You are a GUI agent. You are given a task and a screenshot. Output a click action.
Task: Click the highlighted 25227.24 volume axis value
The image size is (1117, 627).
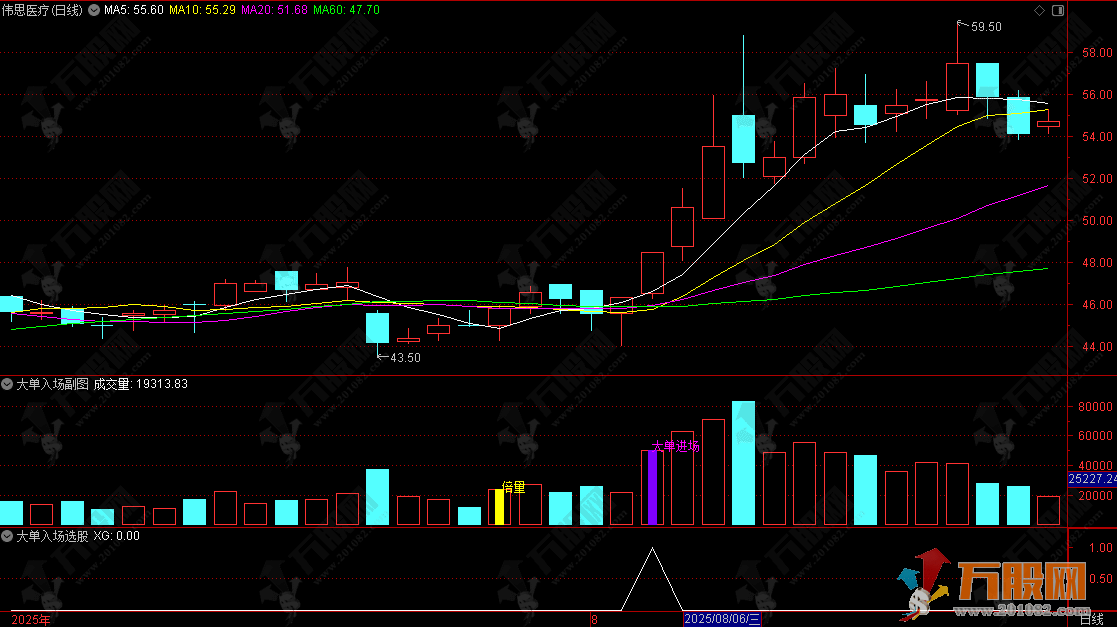[1092, 479]
